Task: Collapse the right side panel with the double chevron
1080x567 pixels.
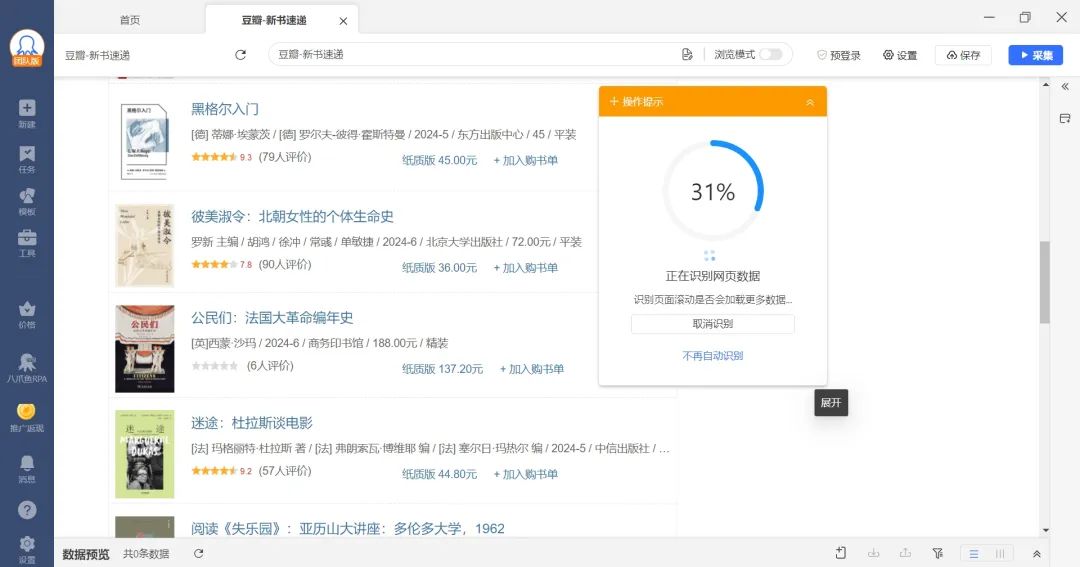Action: (1065, 87)
